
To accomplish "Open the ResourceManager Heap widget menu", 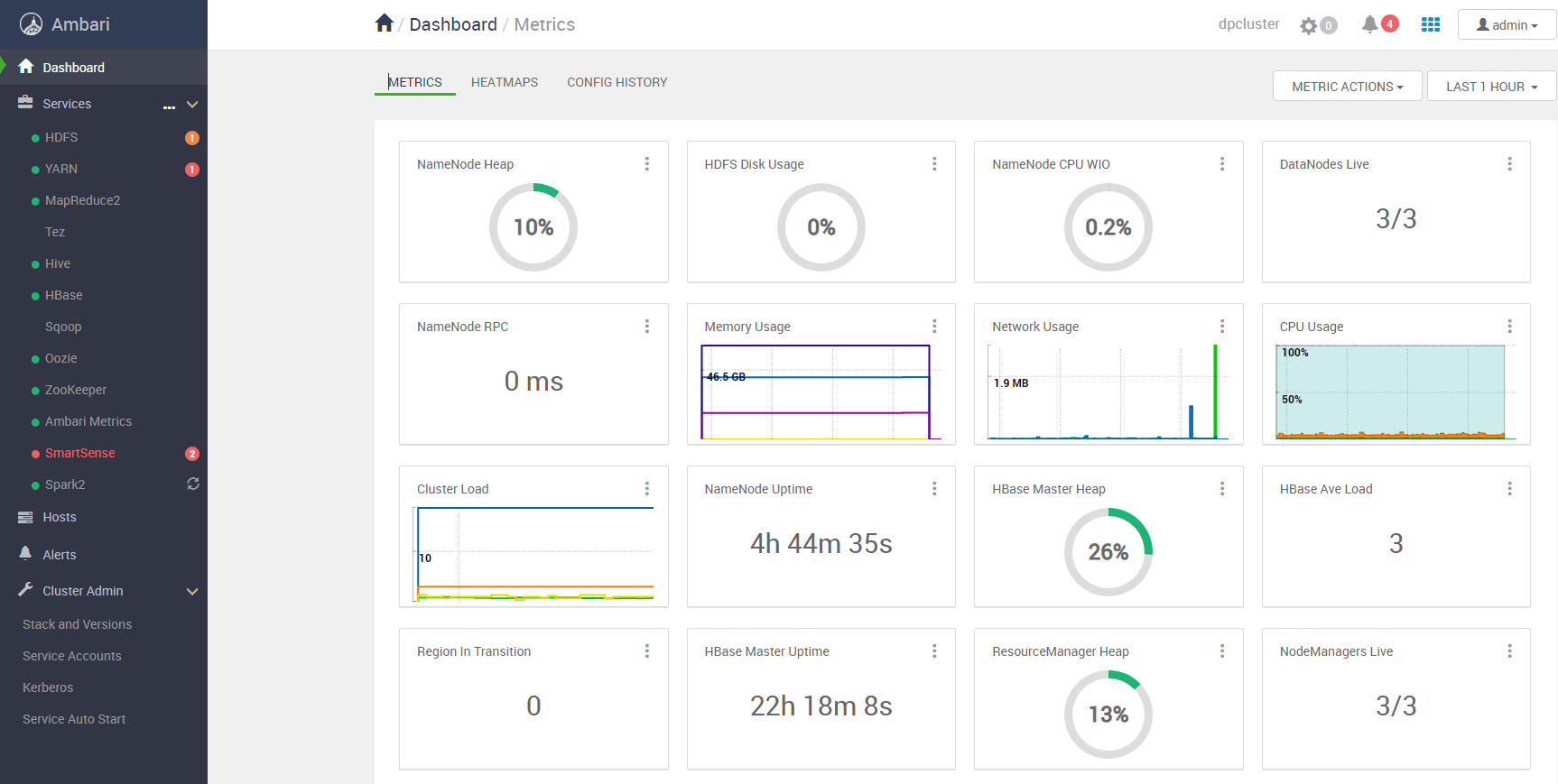I will click(x=1222, y=651).
